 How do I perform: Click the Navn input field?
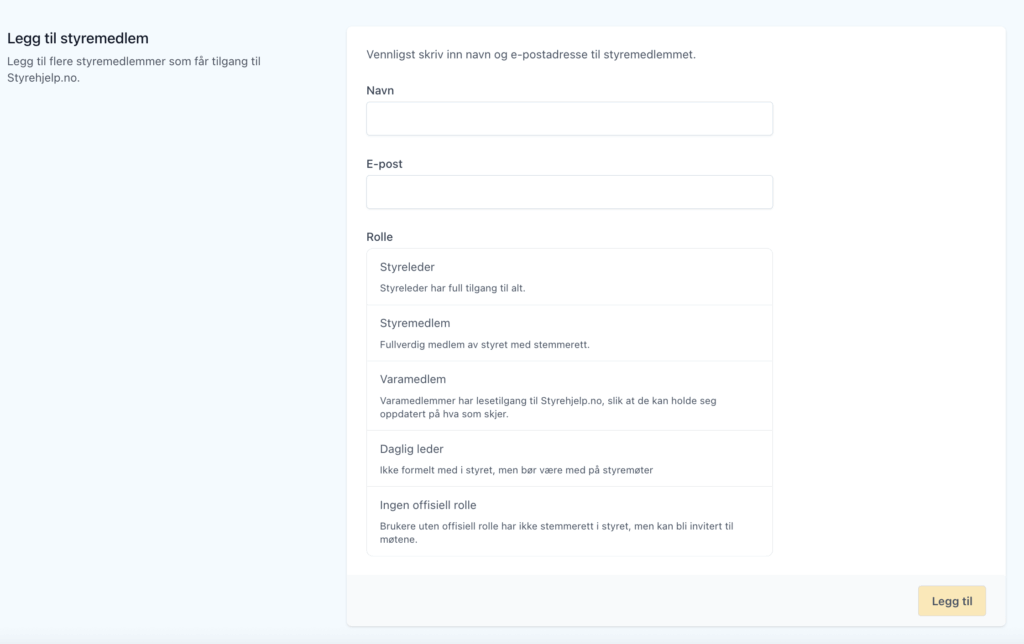tap(569, 118)
